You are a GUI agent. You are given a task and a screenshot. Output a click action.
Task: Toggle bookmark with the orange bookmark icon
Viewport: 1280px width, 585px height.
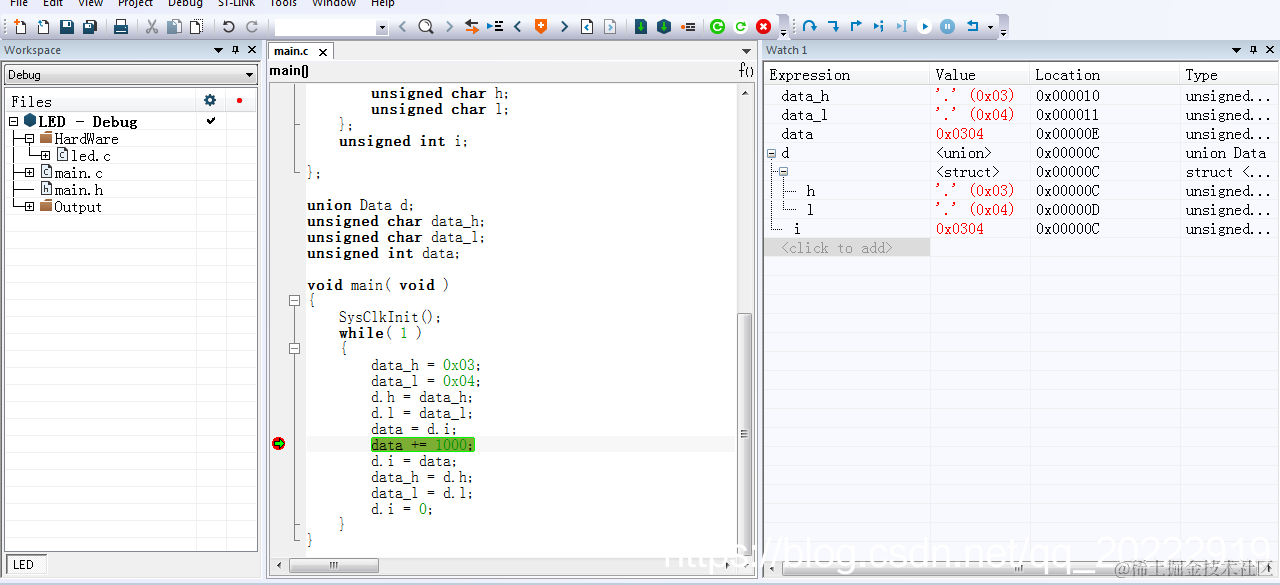pyautogui.click(x=541, y=27)
